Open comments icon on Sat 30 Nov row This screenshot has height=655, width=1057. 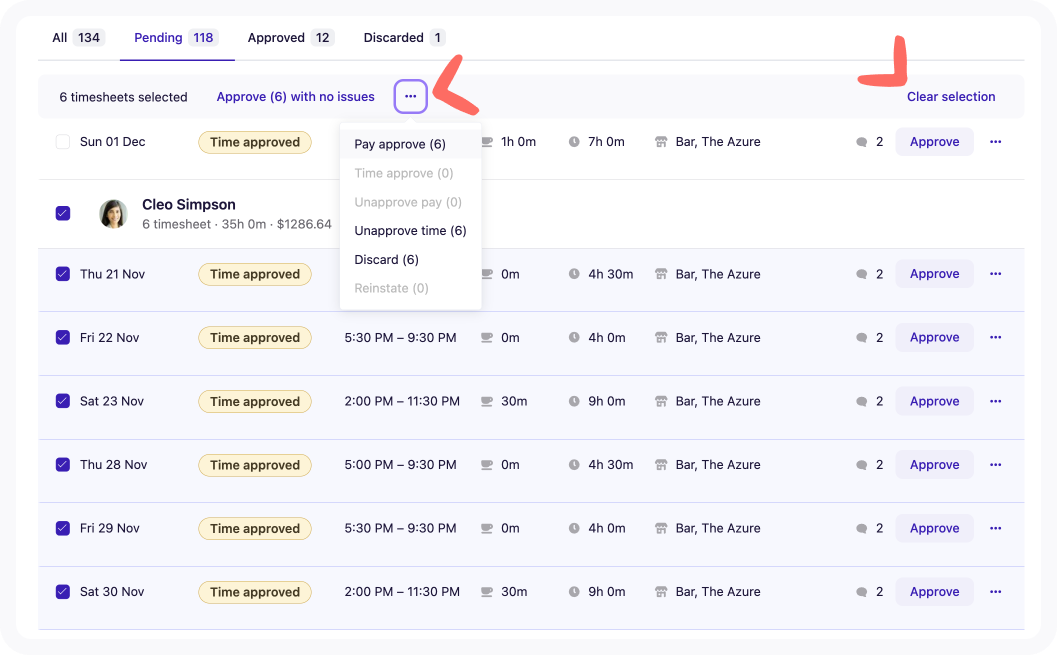coord(862,592)
